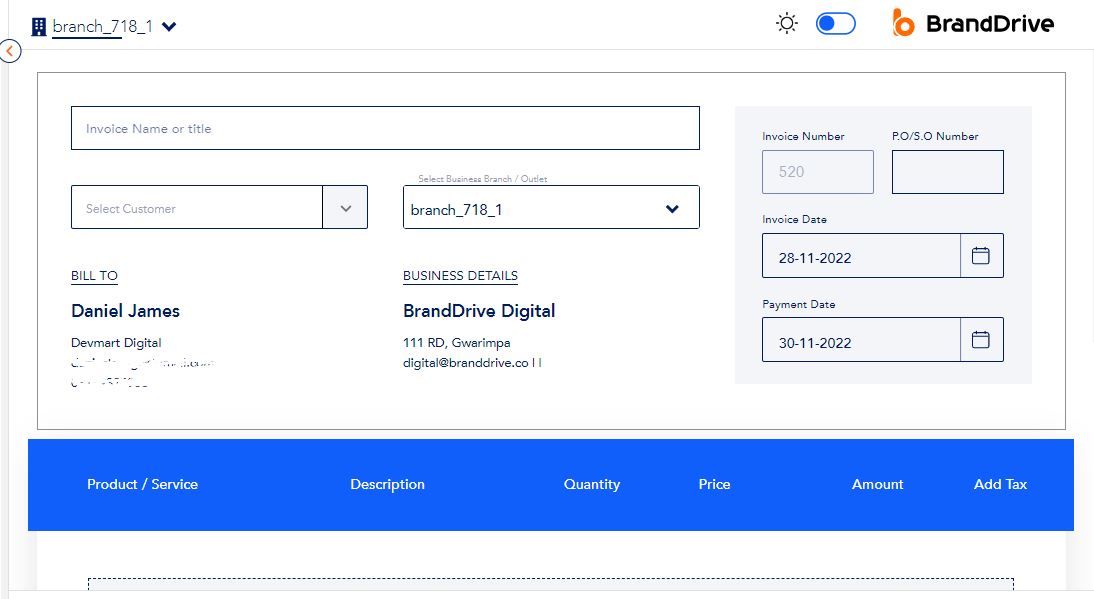Focus the Invoice Name or title field

click(x=385, y=128)
